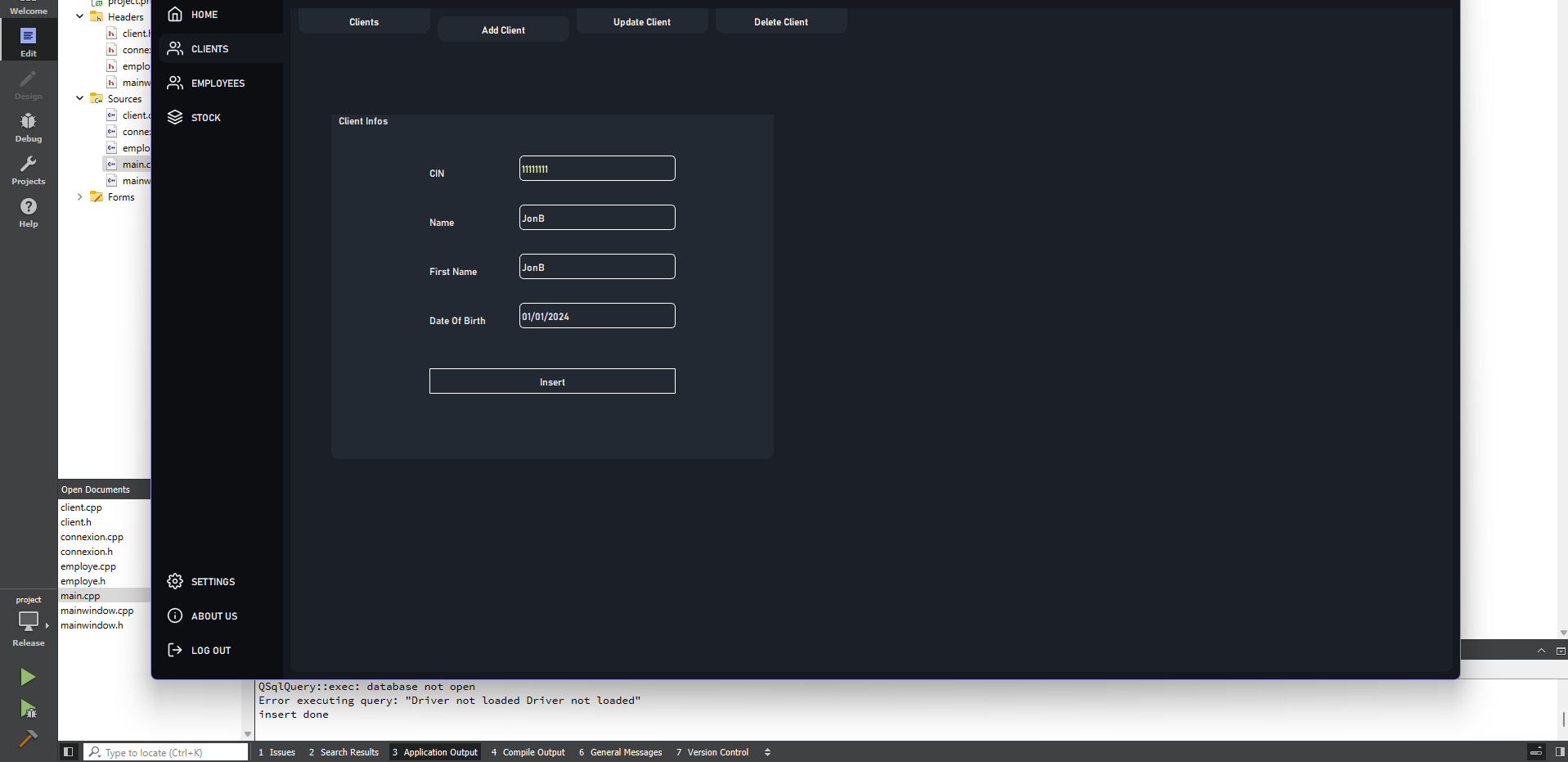Open the STOCK section icon

pos(175,117)
